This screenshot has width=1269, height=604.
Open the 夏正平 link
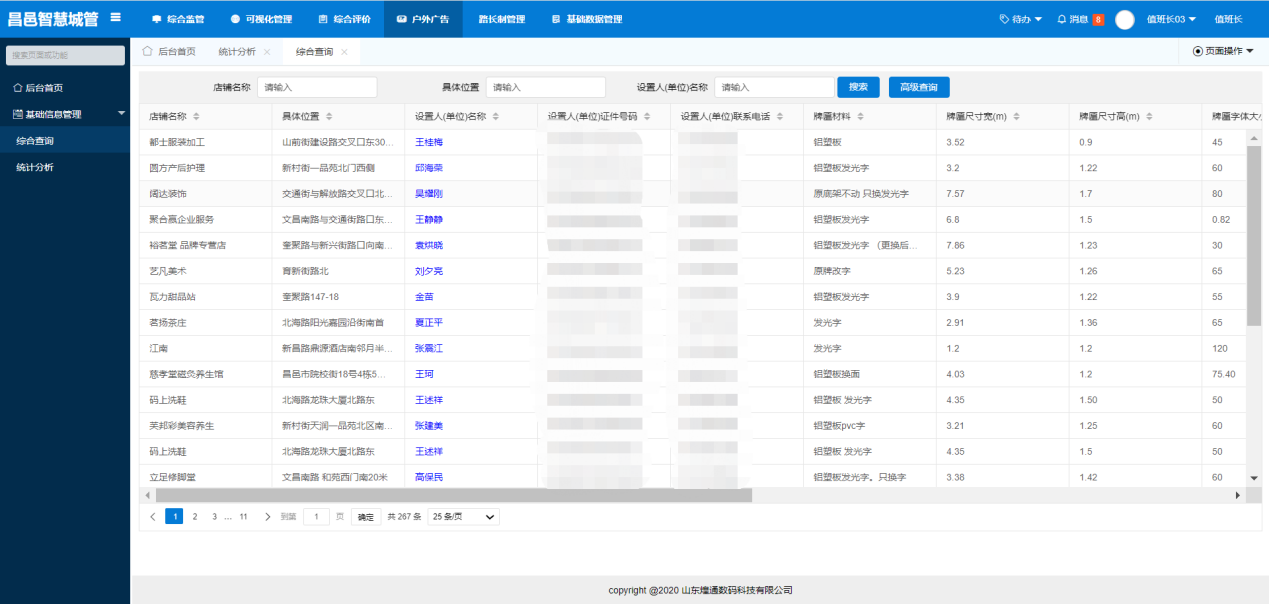428,323
